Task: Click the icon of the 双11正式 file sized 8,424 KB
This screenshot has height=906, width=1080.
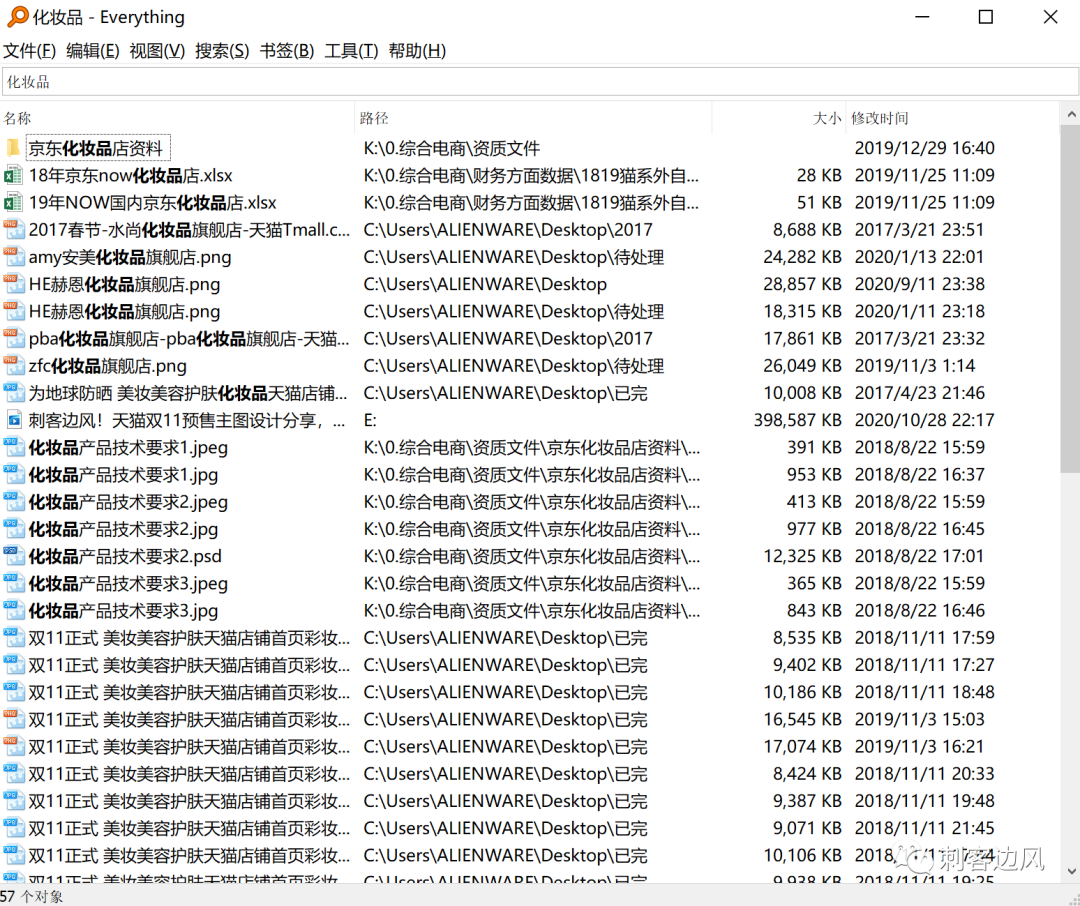Action: tap(13, 774)
